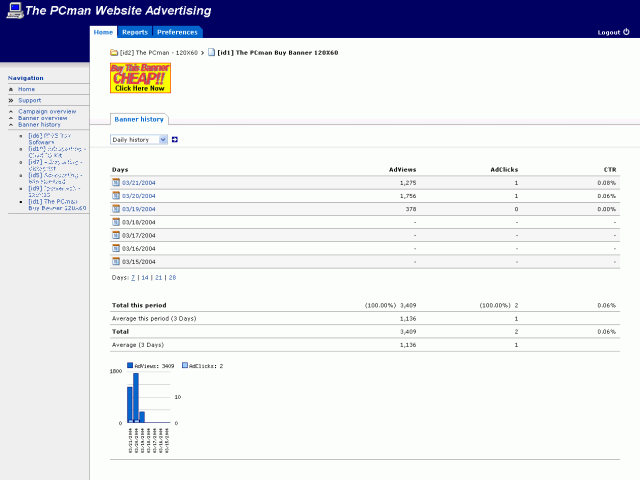Image resolution: width=640 pixels, height=480 pixels.
Task: Show 28 days of history
Action: (x=172, y=278)
